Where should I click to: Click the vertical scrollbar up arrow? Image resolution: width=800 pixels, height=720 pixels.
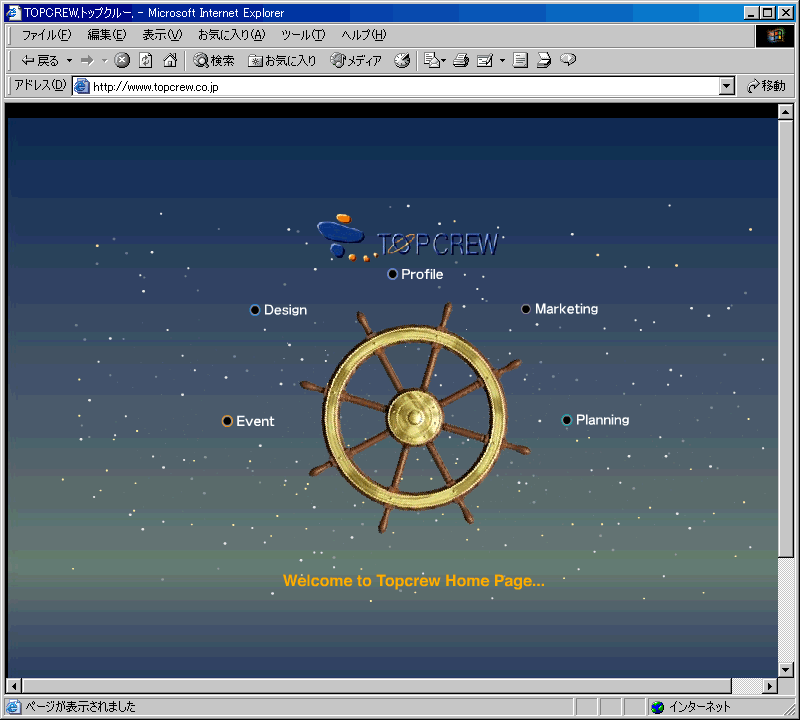click(785, 112)
